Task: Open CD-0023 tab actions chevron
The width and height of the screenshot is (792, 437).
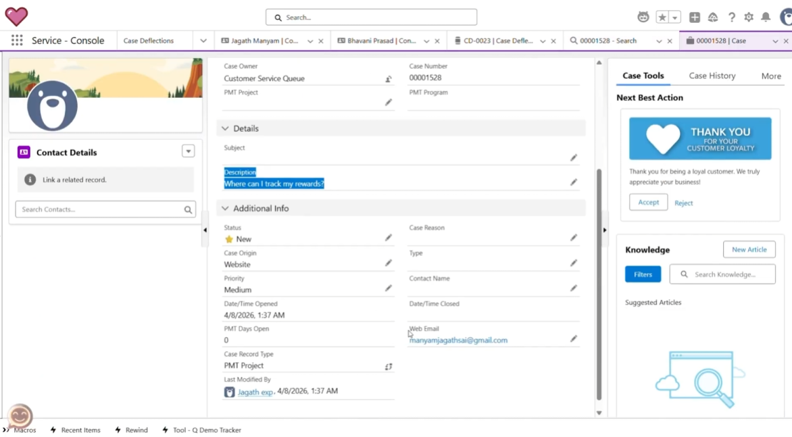Action: 542,41
